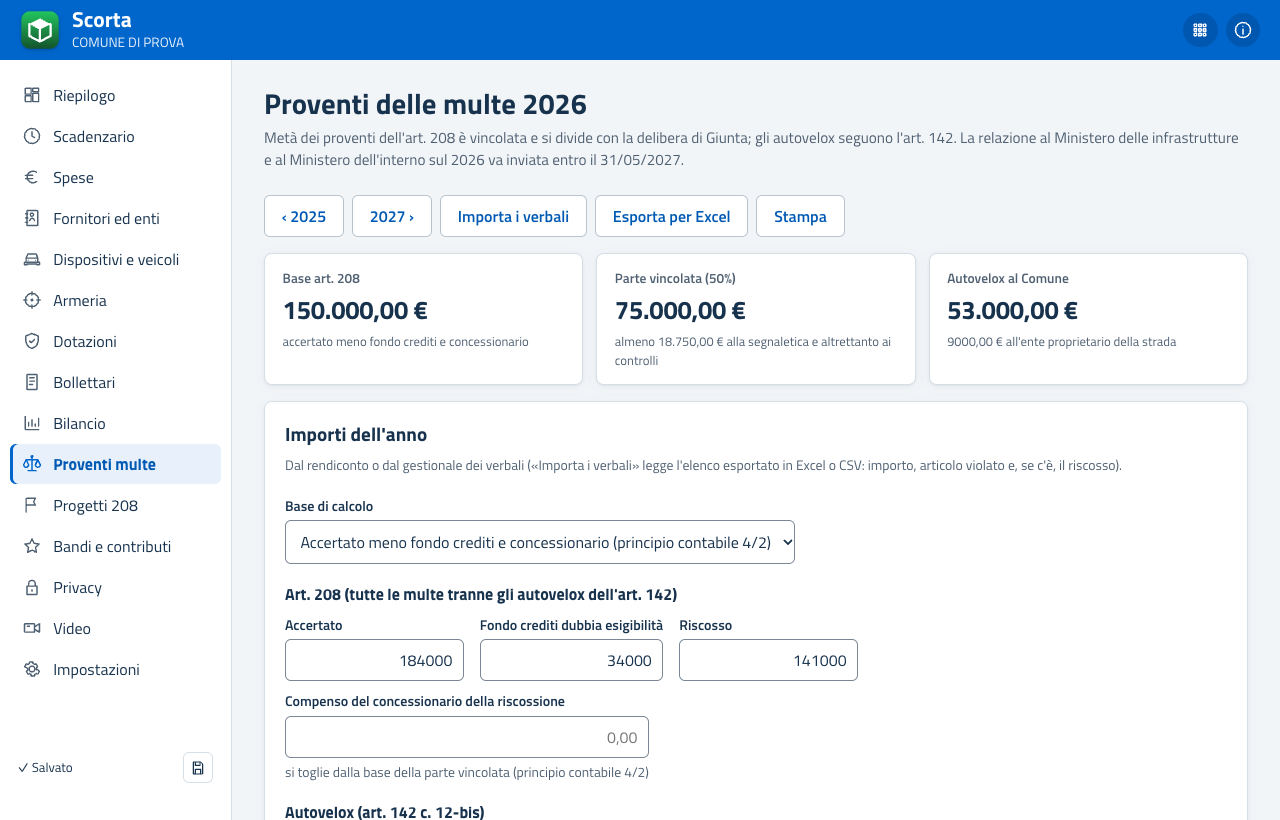
Task: Click the Proventi delle multe 2026 heading
Action: click(x=425, y=104)
